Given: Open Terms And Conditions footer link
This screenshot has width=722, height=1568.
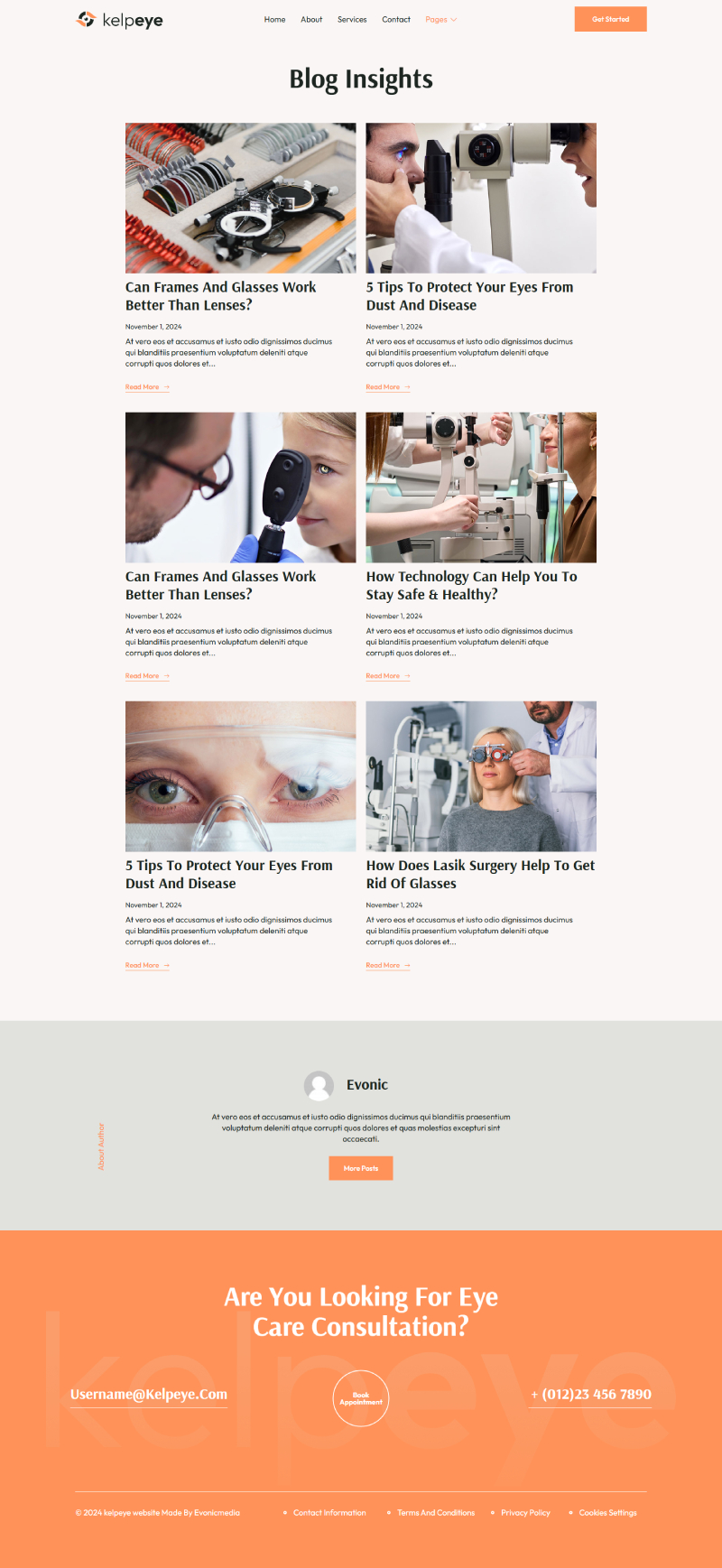Looking at the screenshot, I should click(x=436, y=1513).
